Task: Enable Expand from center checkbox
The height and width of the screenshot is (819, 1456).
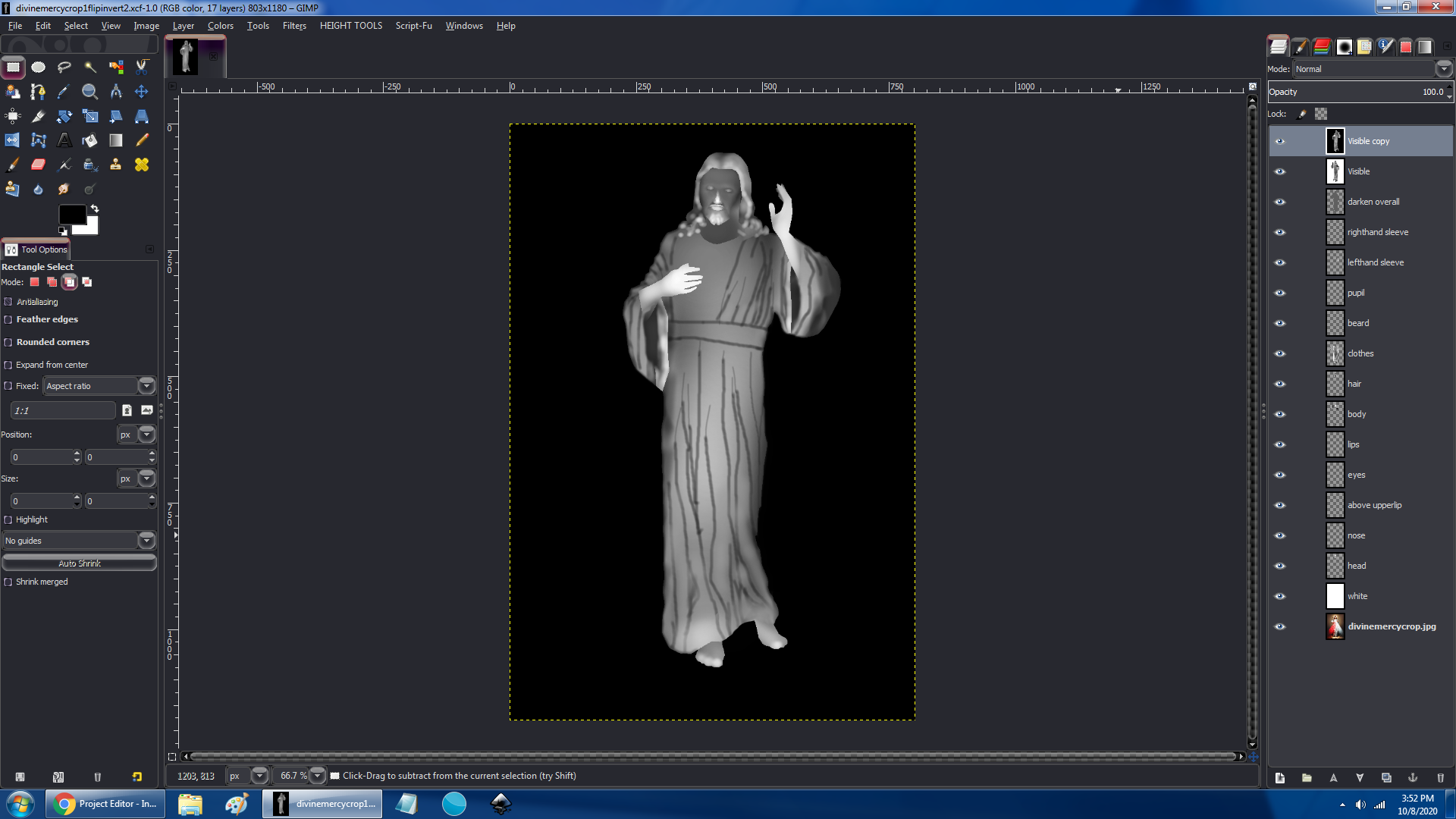Action: [x=8, y=365]
